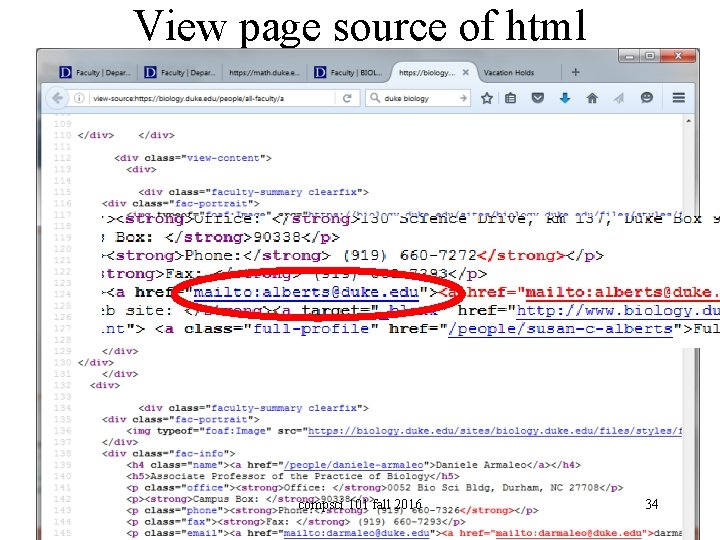The height and width of the screenshot is (540, 720).
Task: Open the /people/daniele-armaleo link
Action: [354, 465]
